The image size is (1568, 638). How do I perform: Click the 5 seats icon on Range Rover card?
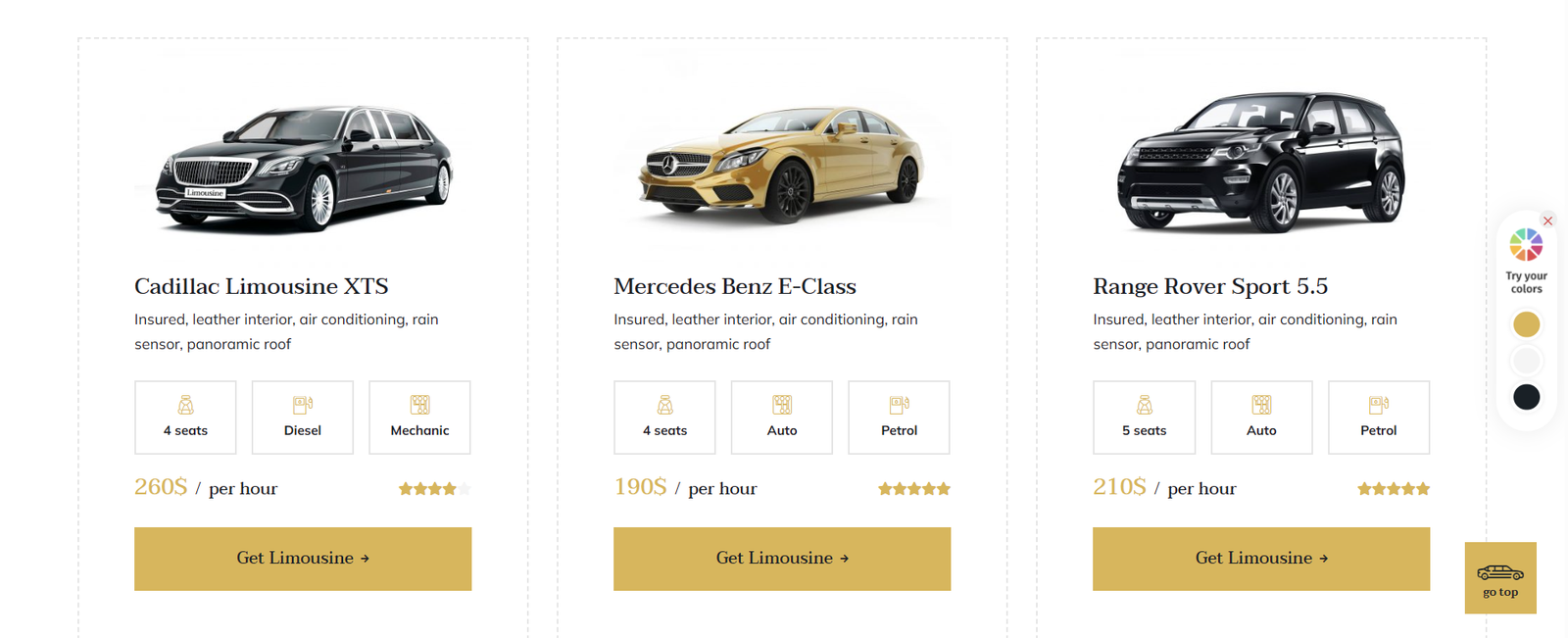[1144, 405]
